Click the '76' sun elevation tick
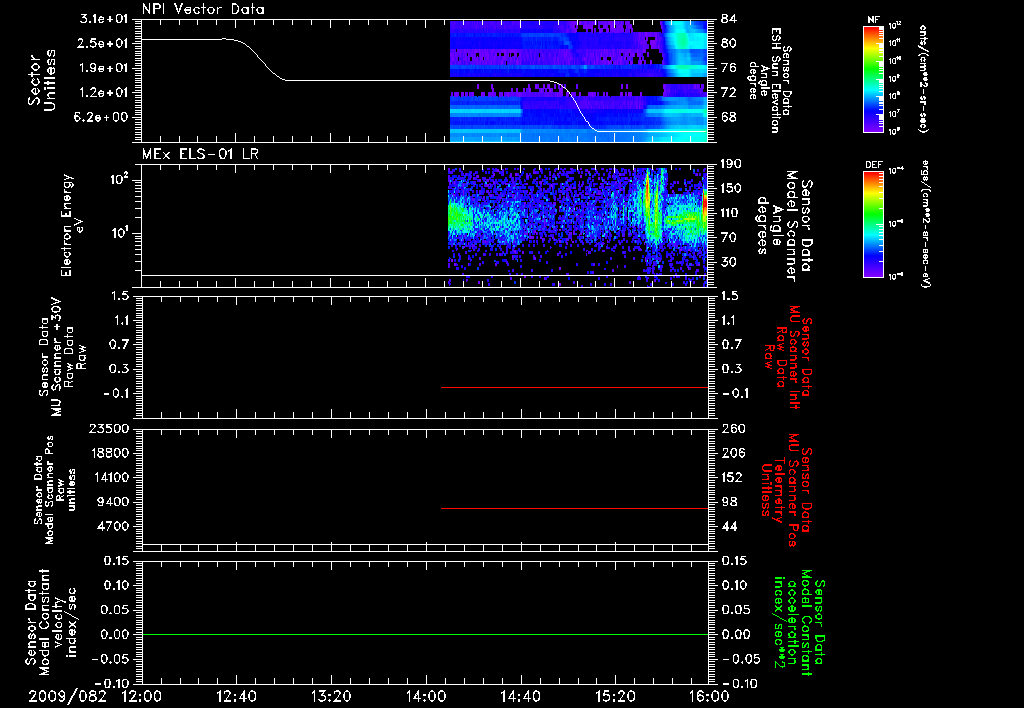The width and height of the screenshot is (1024, 708). point(729,68)
